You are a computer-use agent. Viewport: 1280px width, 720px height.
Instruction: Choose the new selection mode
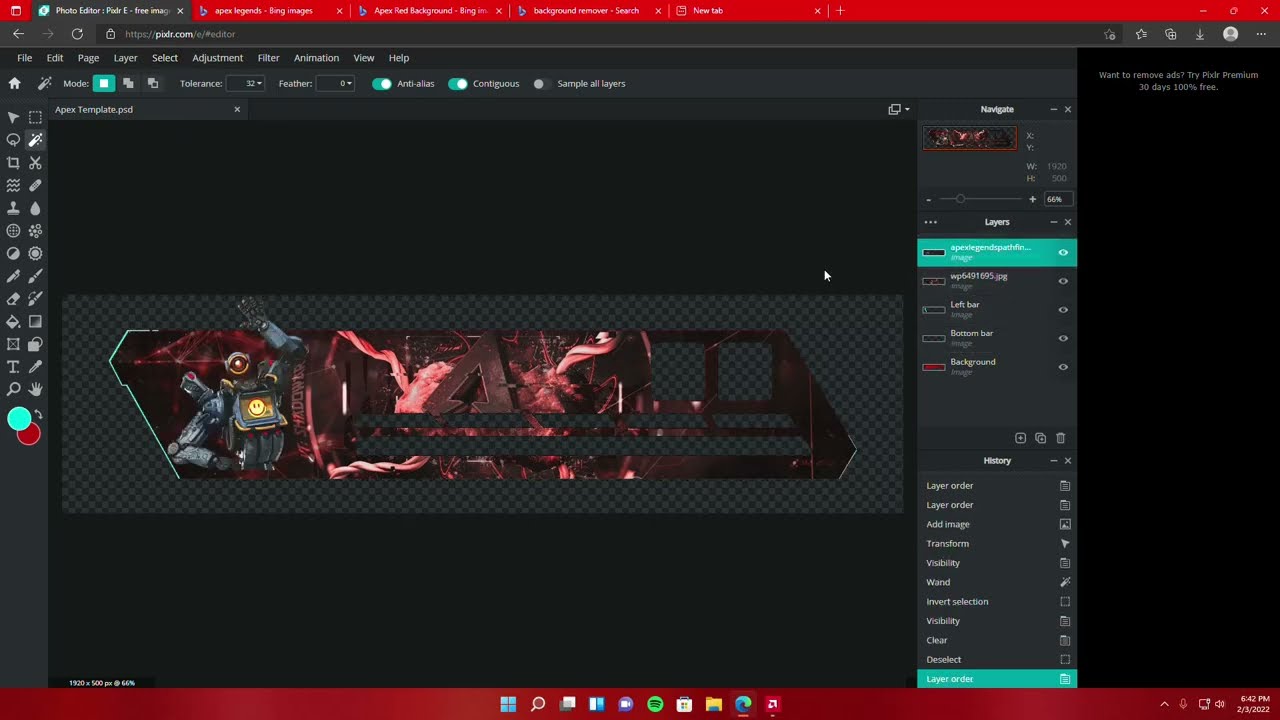coord(103,84)
